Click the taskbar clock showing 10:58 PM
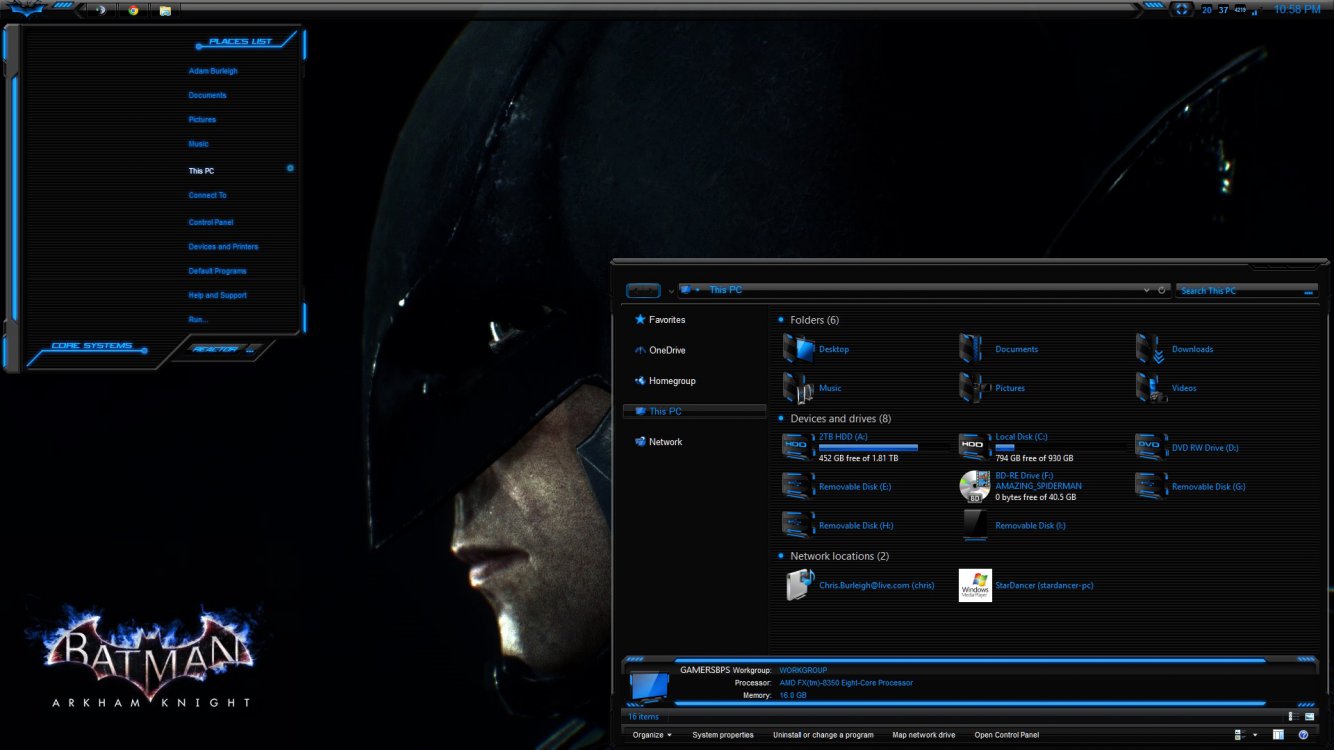This screenshot has width=1334, height=750. [1297, 9]
